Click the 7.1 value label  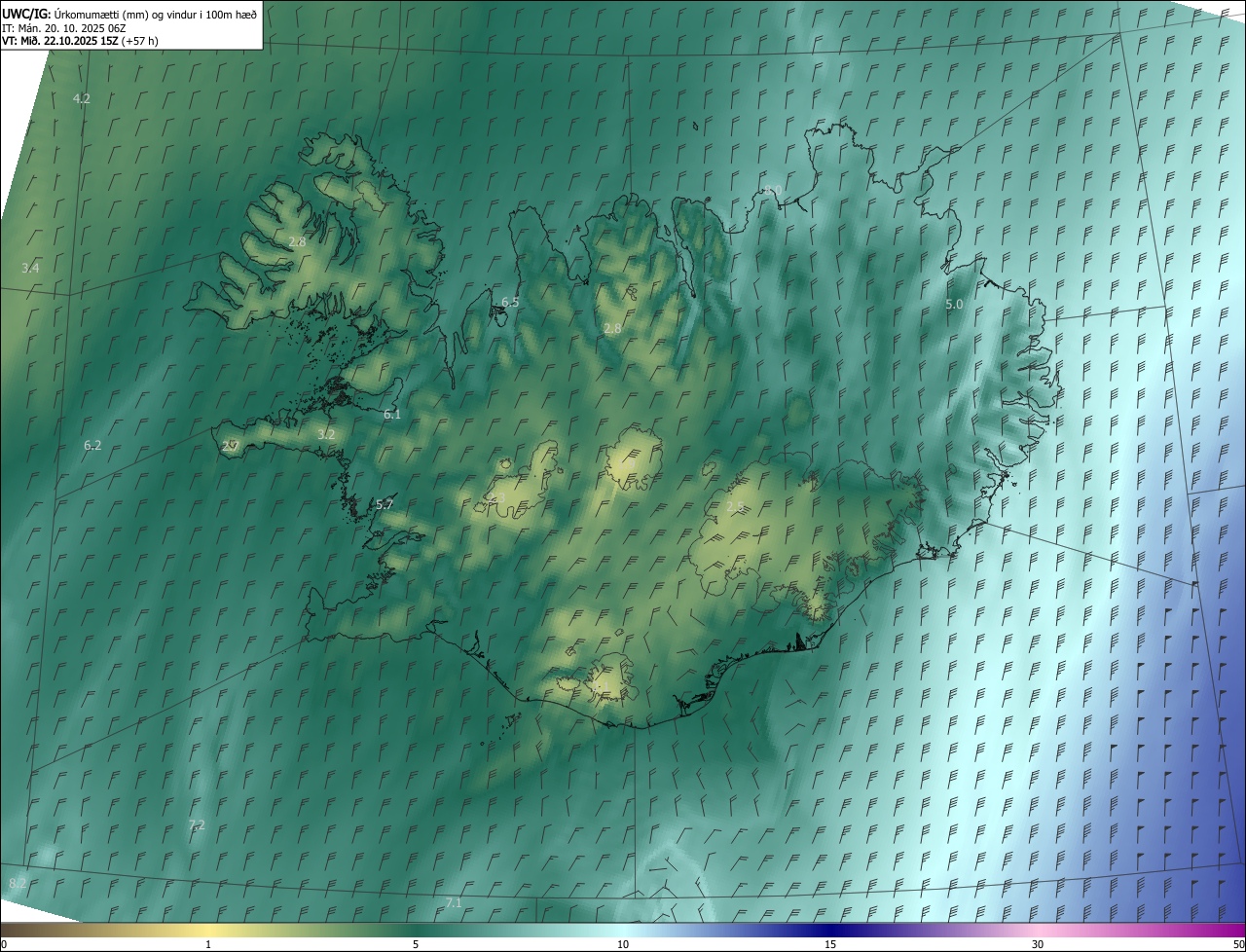tap(454, 904)
